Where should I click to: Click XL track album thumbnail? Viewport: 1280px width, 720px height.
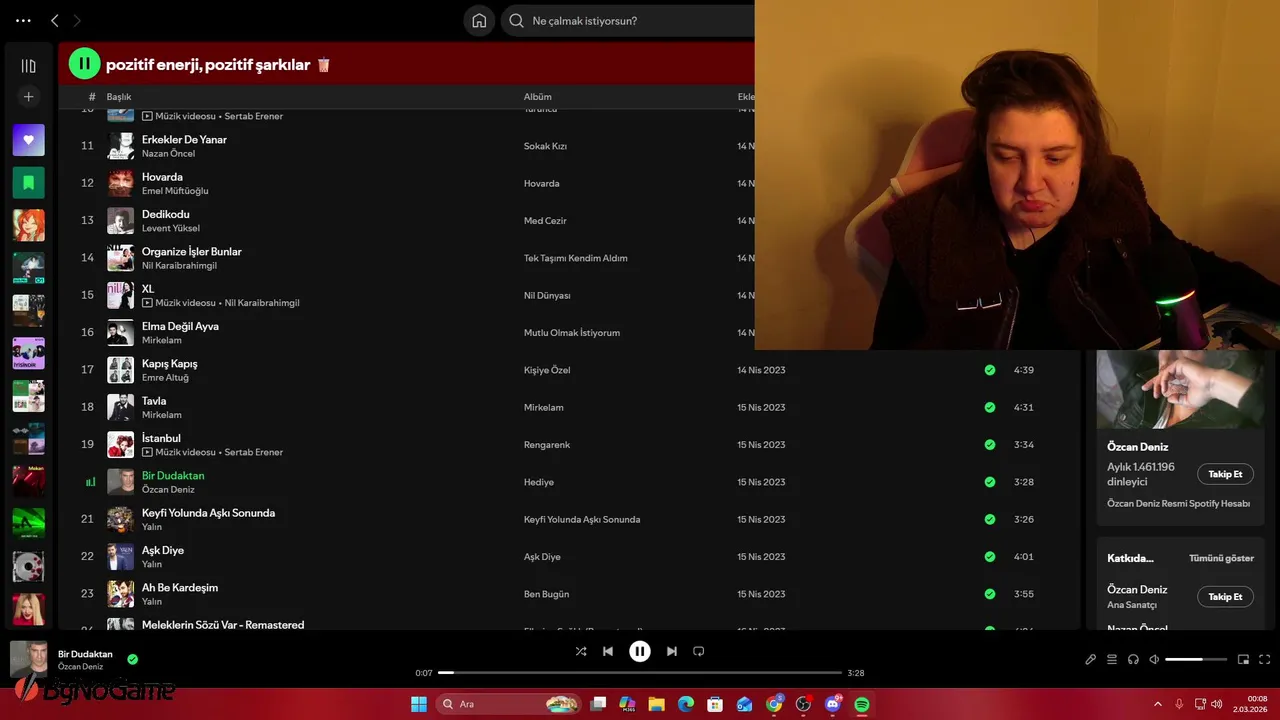(121, 295)
